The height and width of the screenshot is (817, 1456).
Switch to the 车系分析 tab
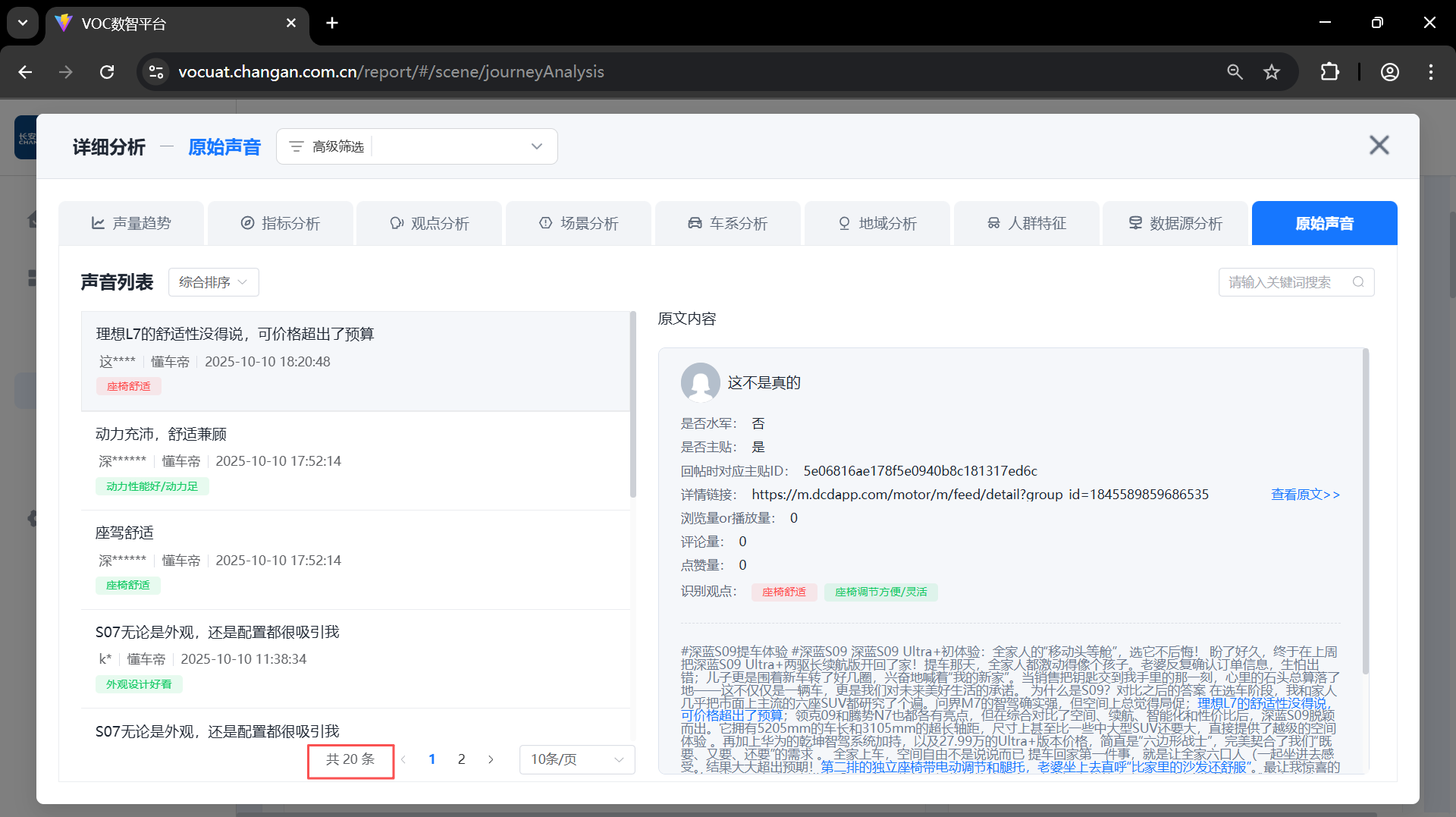(x=727, y=223)
